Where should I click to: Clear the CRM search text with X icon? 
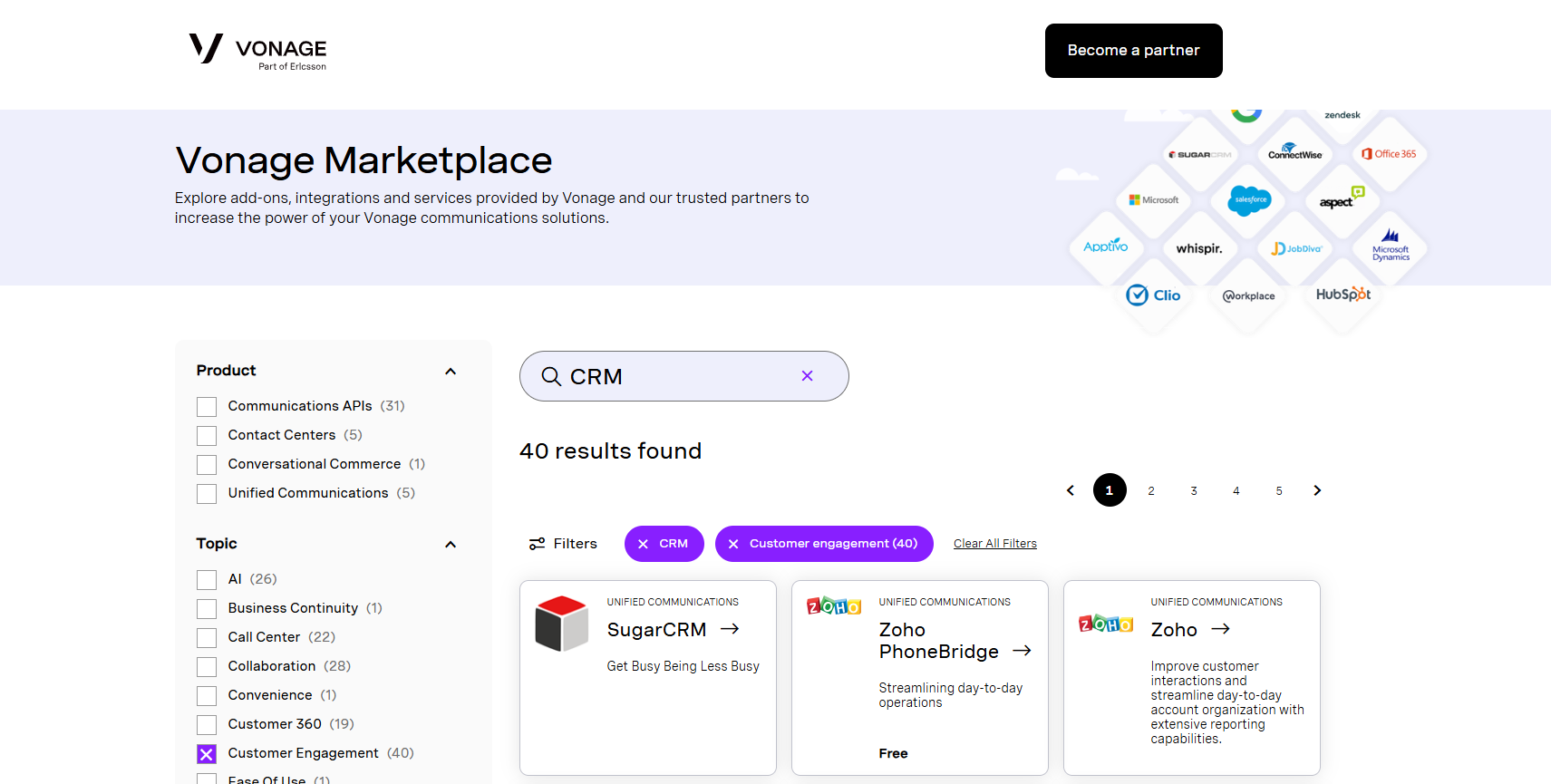point(807,376)
